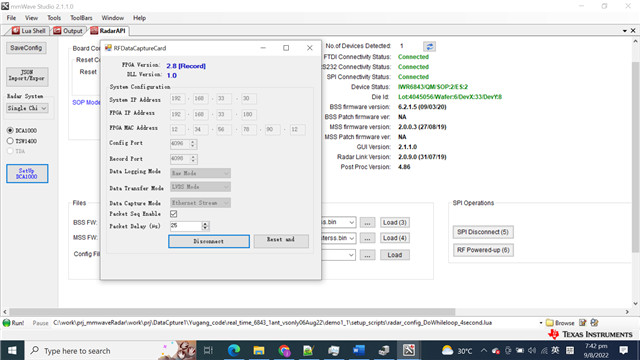This screenshot has width=640, height=360.
Task: Toggle the Packet Seq Enable checkbox
Action: (173, 214)
